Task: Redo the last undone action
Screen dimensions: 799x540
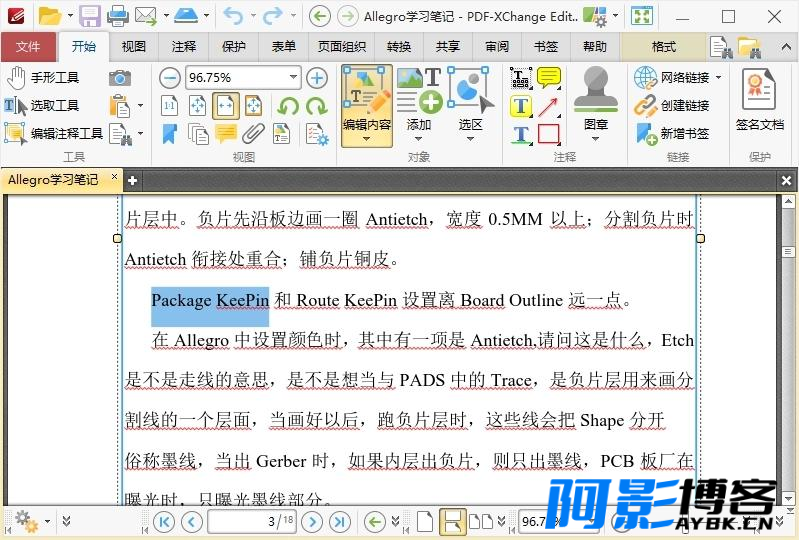Action: coord(273,16)
